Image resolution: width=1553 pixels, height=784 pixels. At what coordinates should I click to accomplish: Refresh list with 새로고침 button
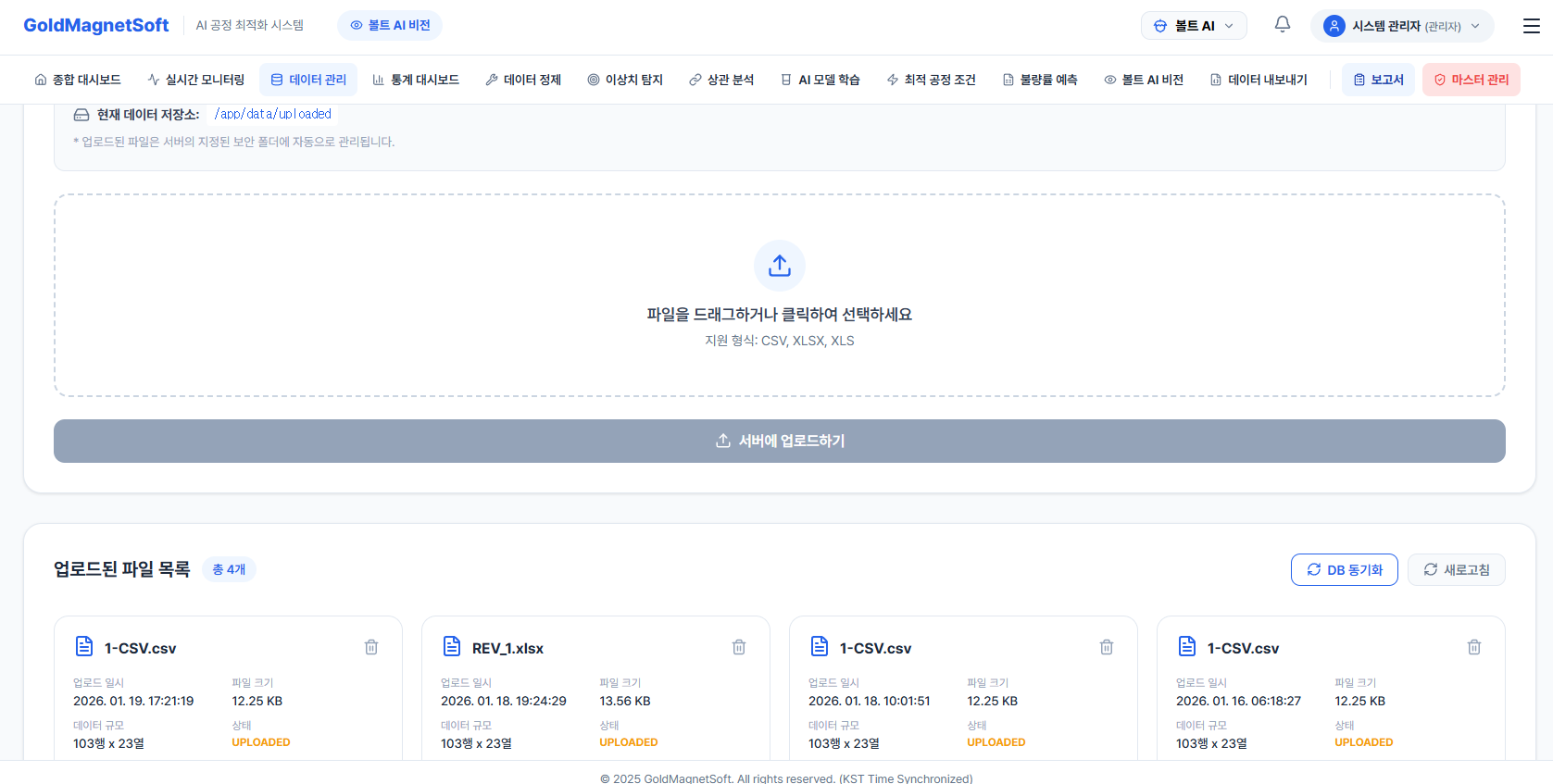pyautogui.click(x=1456, y=570)
